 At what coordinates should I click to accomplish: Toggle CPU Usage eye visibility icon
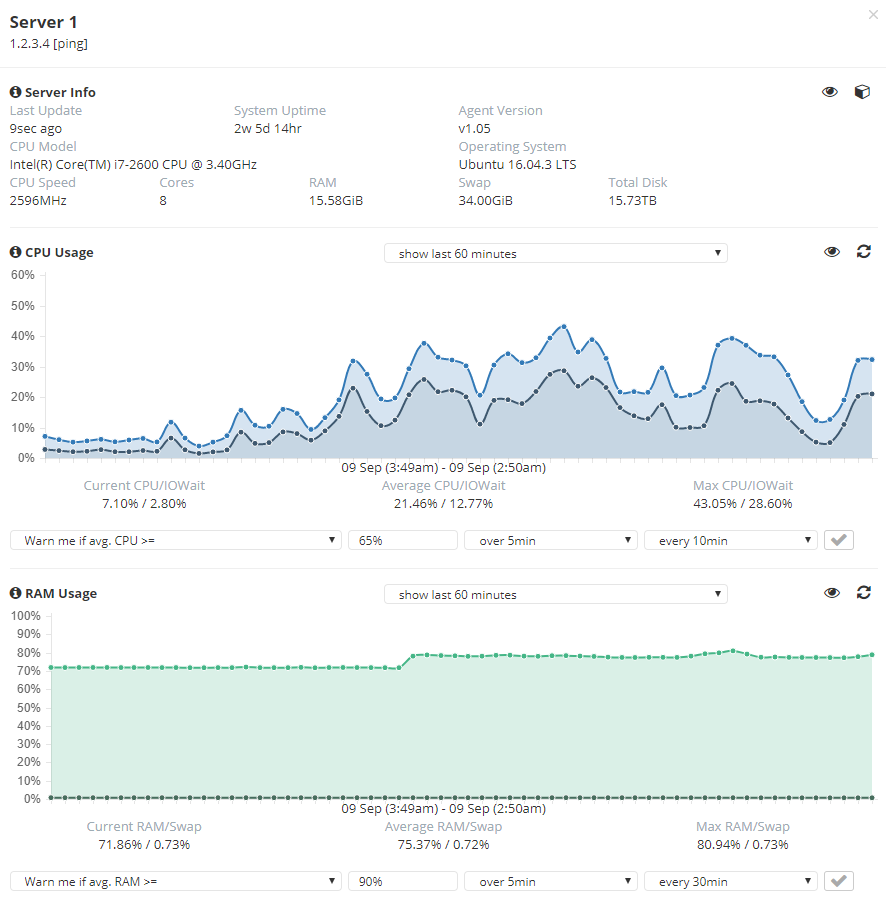tap(832, 252)
